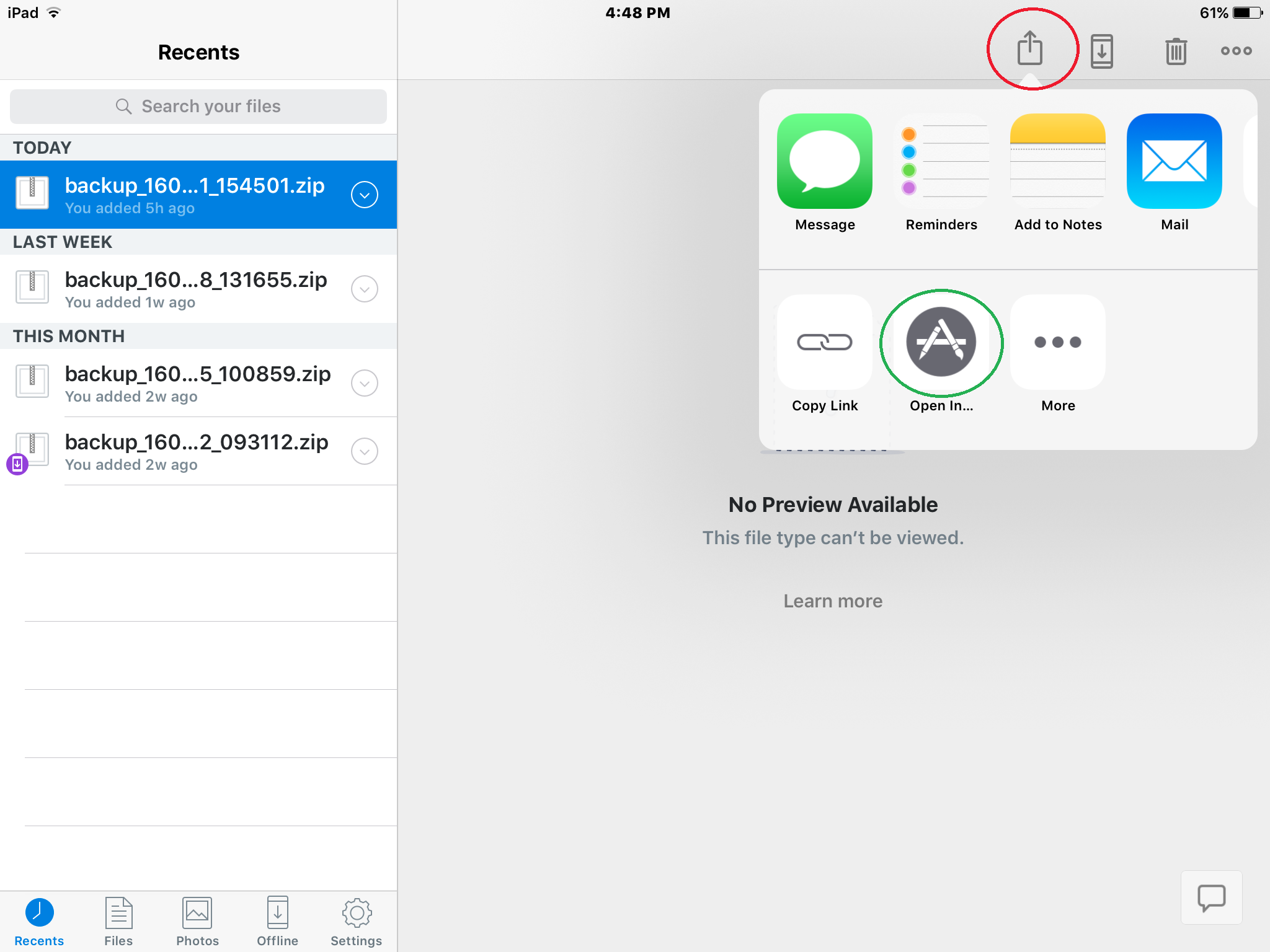Switch to the Files tab

[x=118, y=921]
